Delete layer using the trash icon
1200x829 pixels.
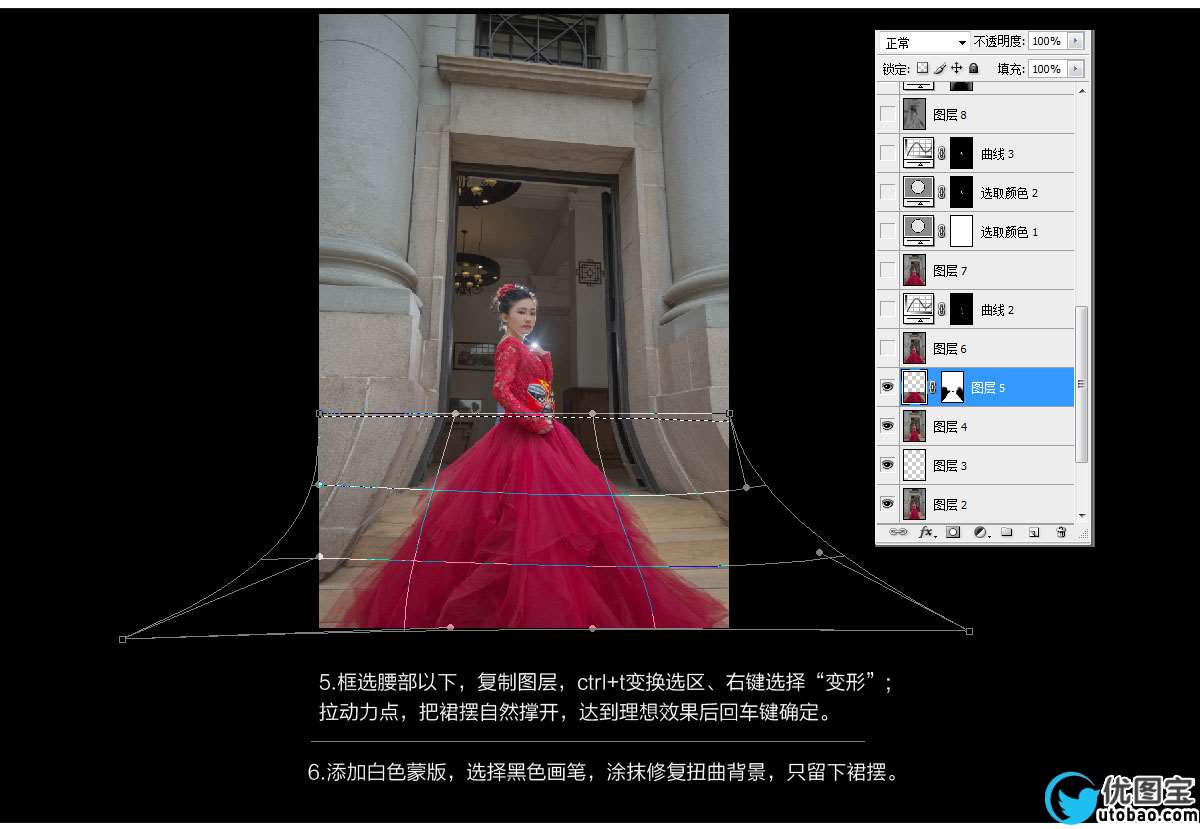1061,532
